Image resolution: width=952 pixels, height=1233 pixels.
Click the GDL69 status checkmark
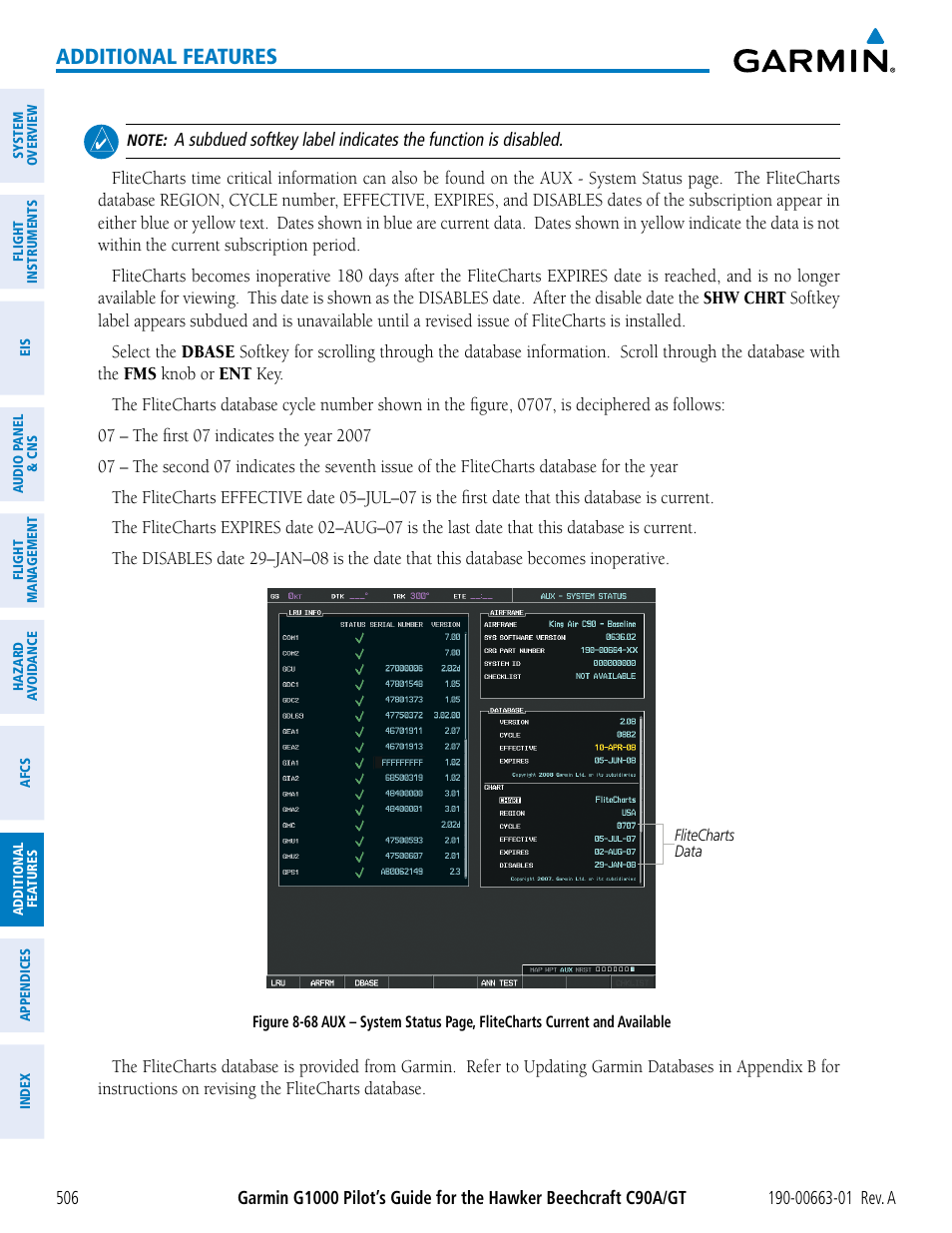359,716
